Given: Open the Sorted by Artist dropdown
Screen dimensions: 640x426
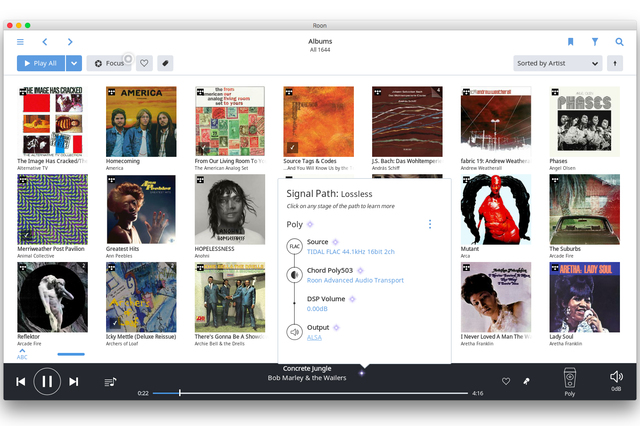Looking at the screenshot, I should point(557,63).
